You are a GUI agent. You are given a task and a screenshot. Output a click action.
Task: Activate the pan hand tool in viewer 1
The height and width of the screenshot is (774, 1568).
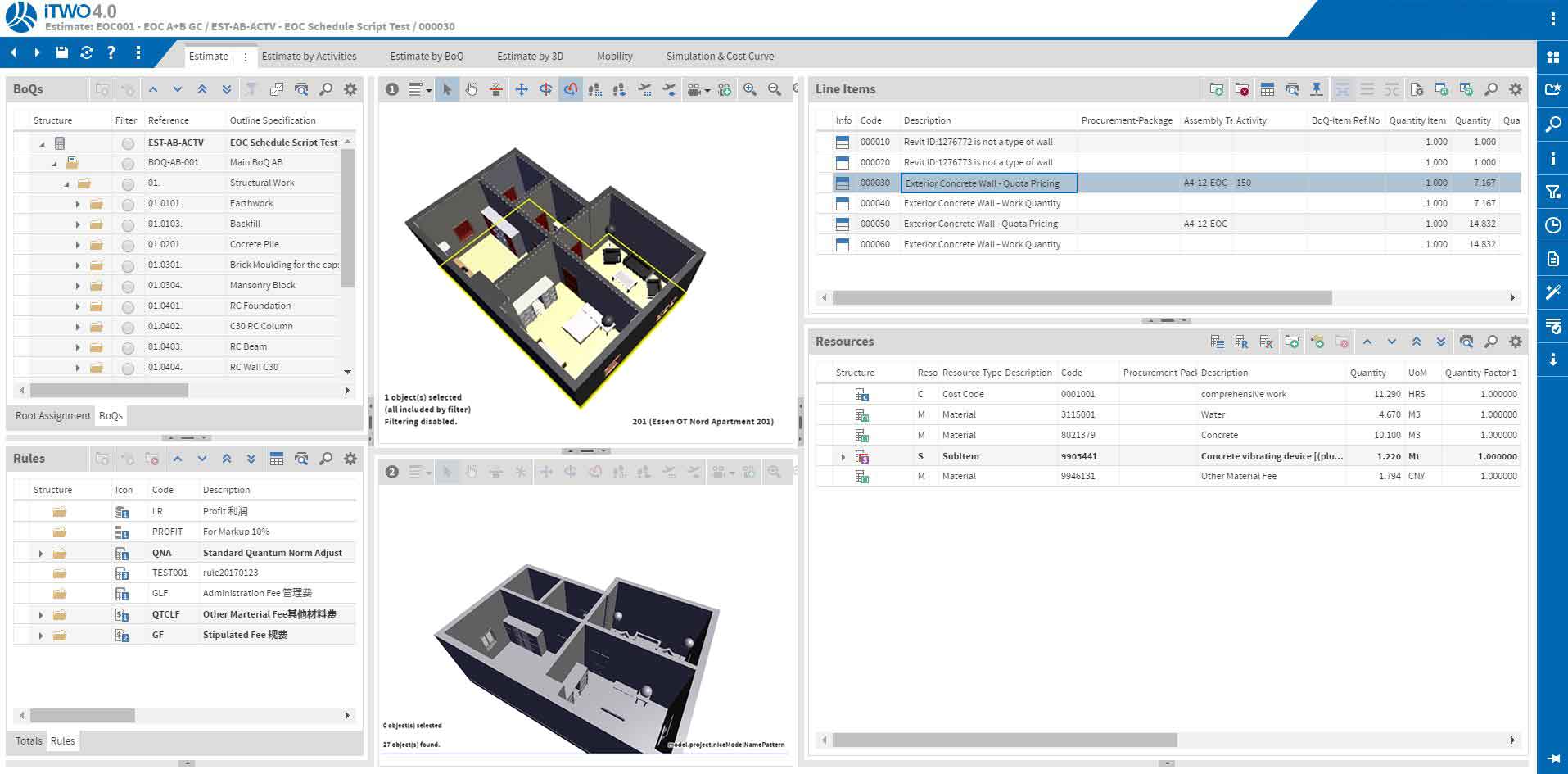[472, 89]
